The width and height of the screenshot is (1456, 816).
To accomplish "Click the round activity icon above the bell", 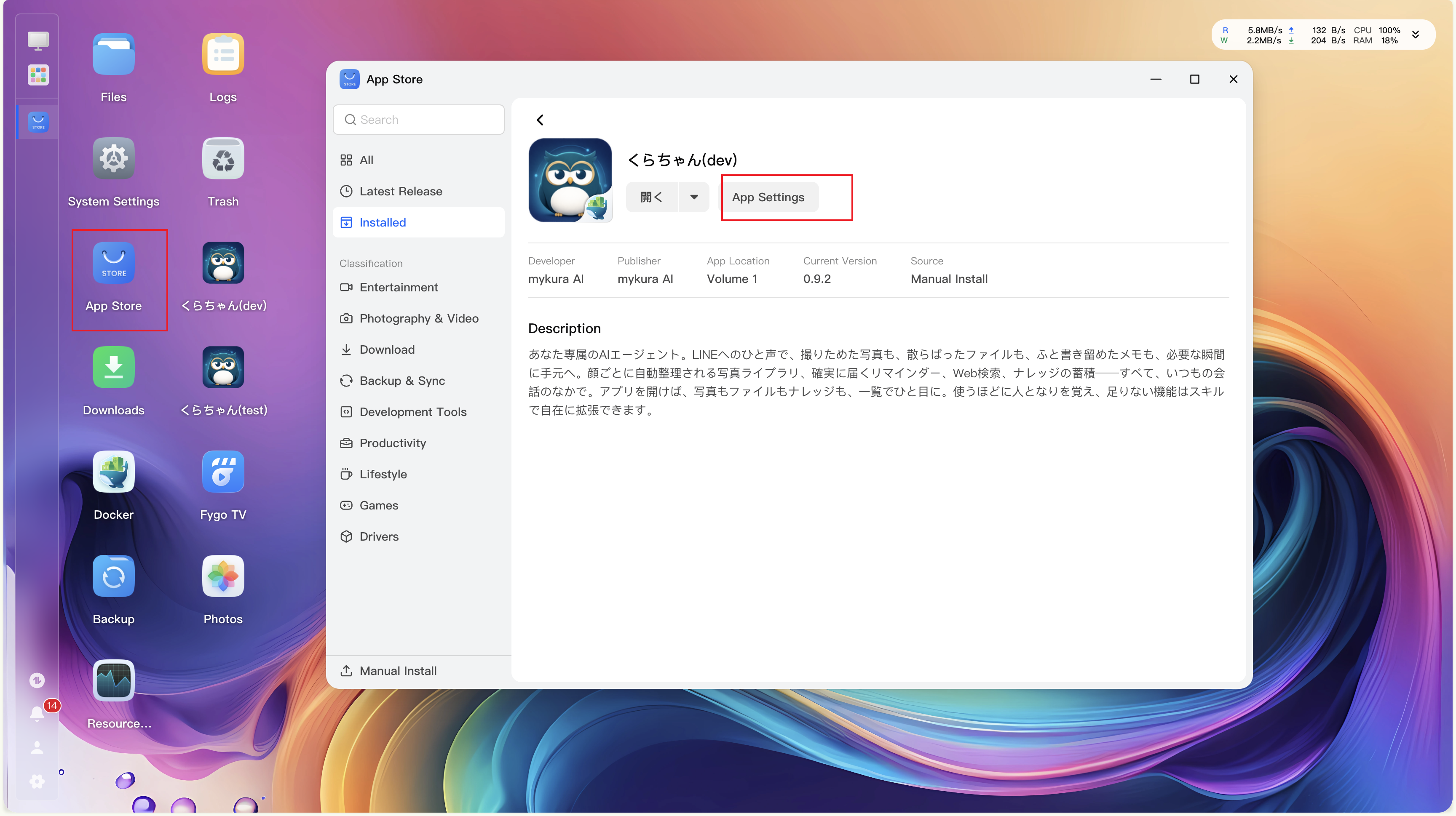I will tap(37, 680).
